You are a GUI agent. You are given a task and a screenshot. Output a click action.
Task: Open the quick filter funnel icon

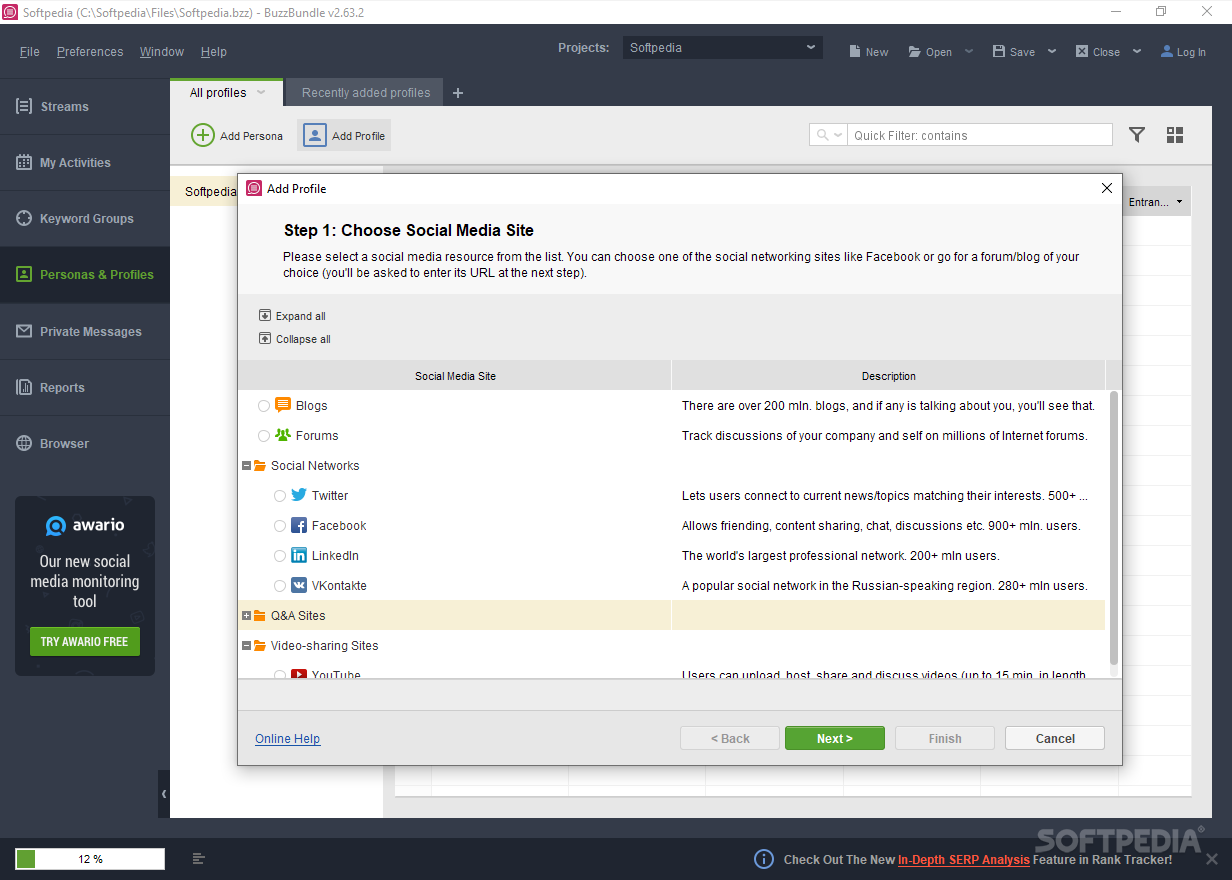[1137, 134]
